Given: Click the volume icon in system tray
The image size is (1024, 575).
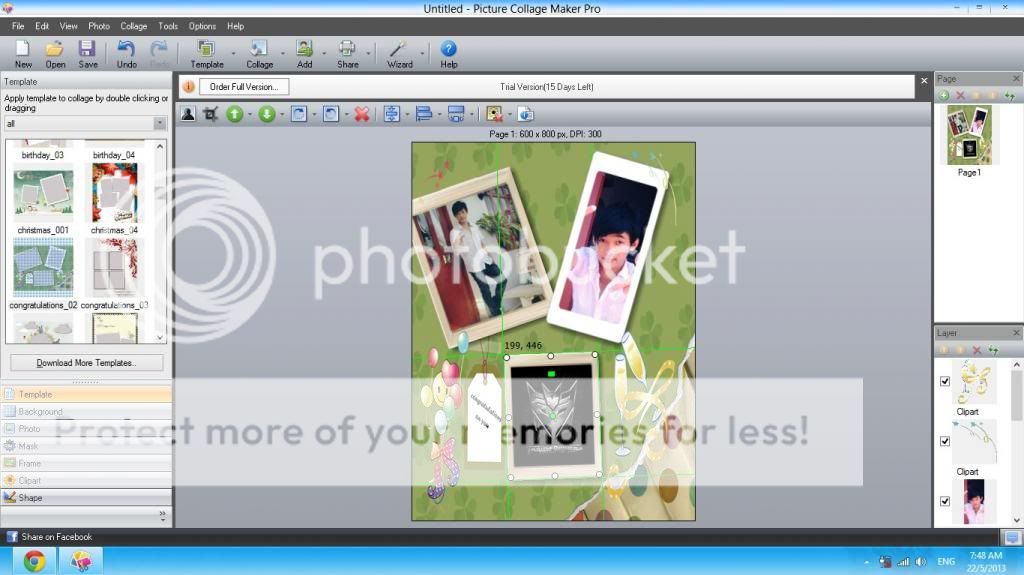Looking at the screenshot, I should tap(921, 561).
